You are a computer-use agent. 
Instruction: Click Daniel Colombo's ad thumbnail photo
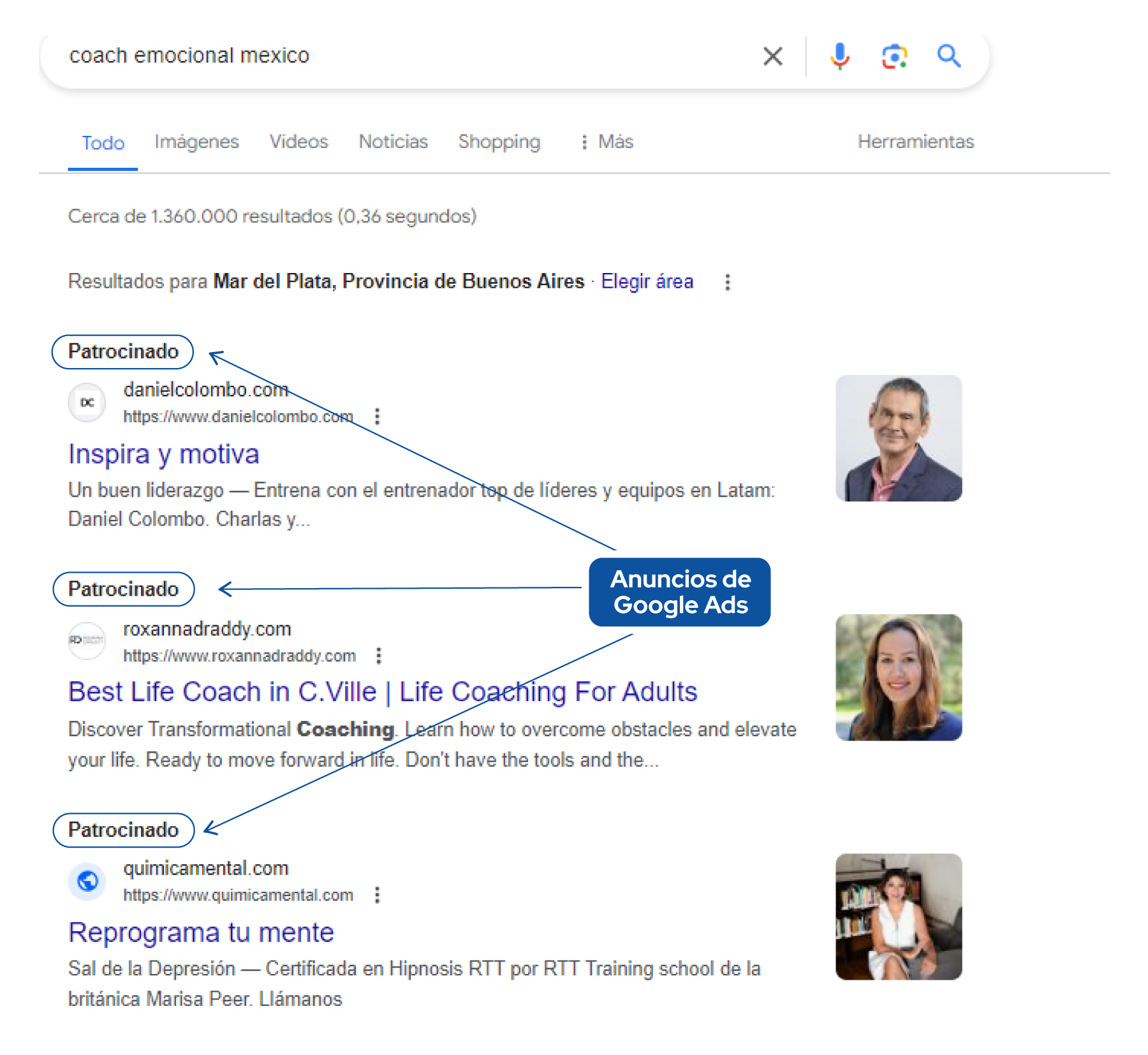coord(899,438)
